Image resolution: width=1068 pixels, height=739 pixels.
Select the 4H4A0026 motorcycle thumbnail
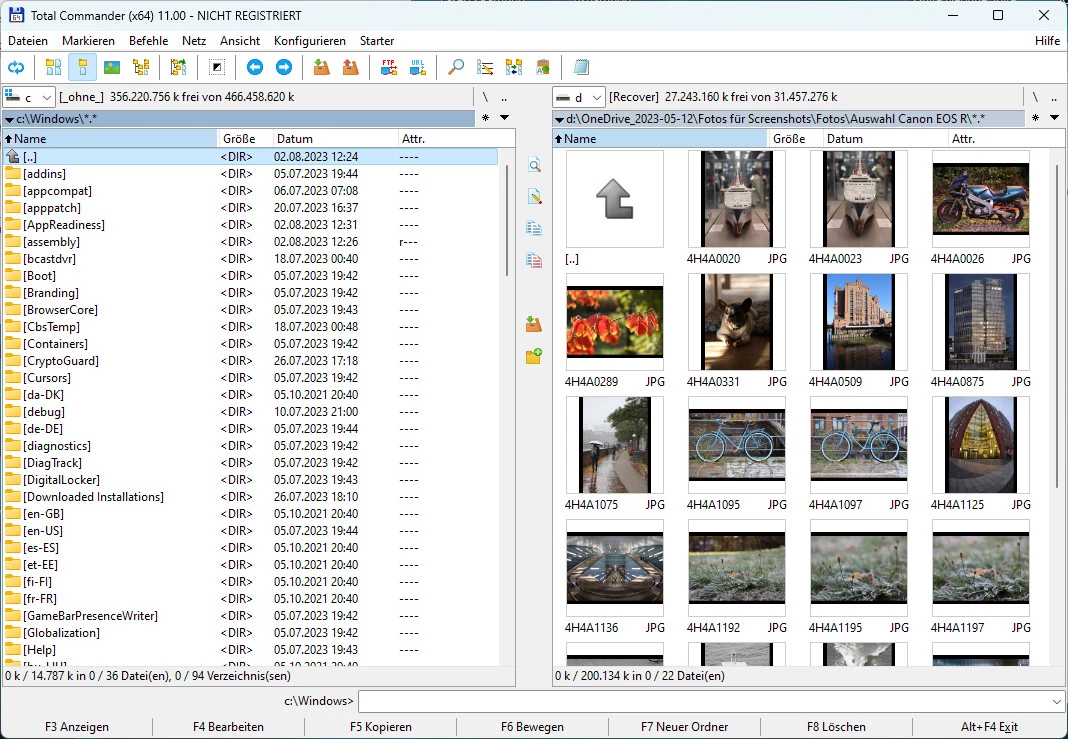pyautogui.click(x=980, y=199)
